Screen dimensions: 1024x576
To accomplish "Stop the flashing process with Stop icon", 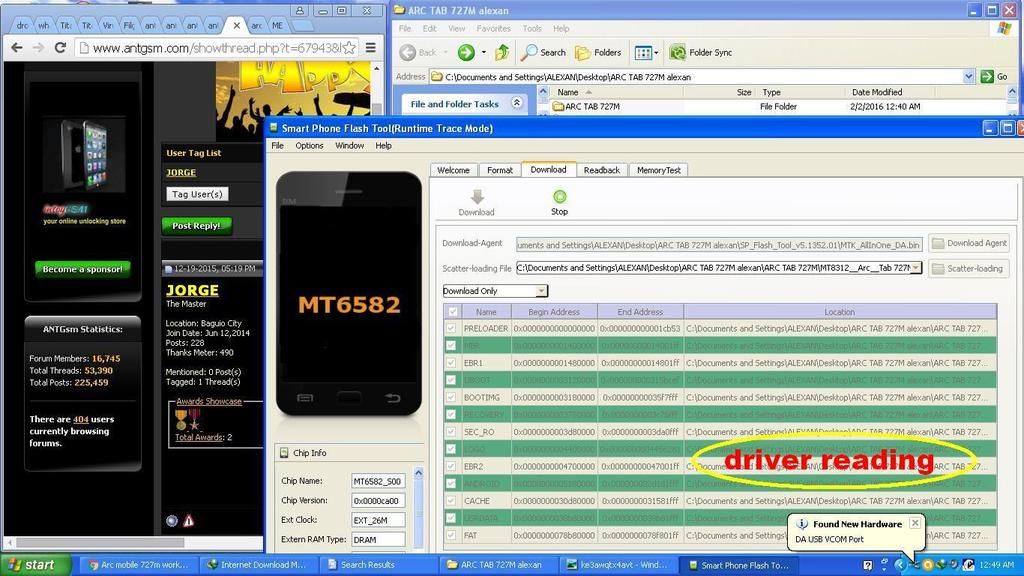I will 560,197.
